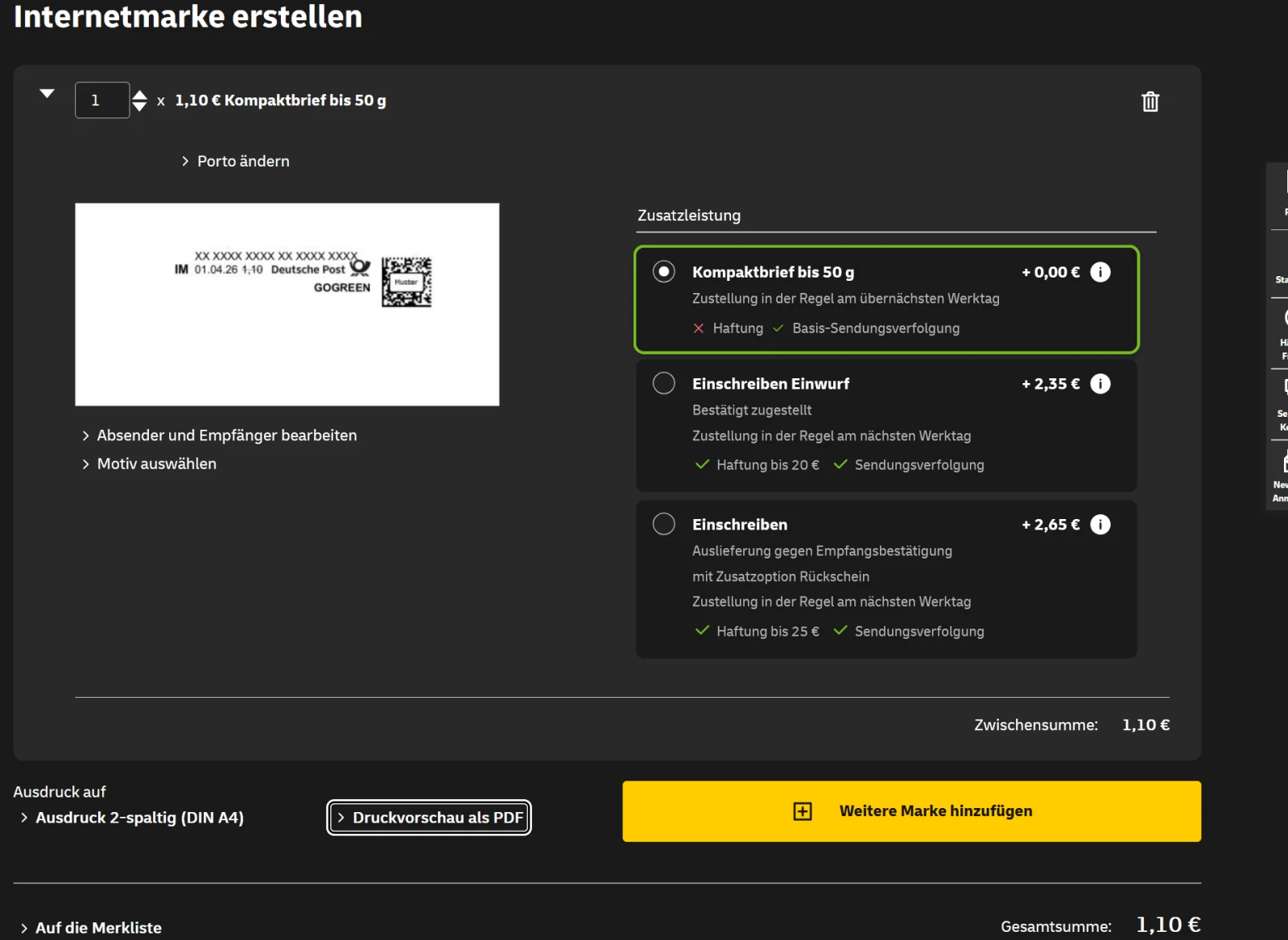
Task: Click the Zusatzleistung heading
Action: point(689,216)
